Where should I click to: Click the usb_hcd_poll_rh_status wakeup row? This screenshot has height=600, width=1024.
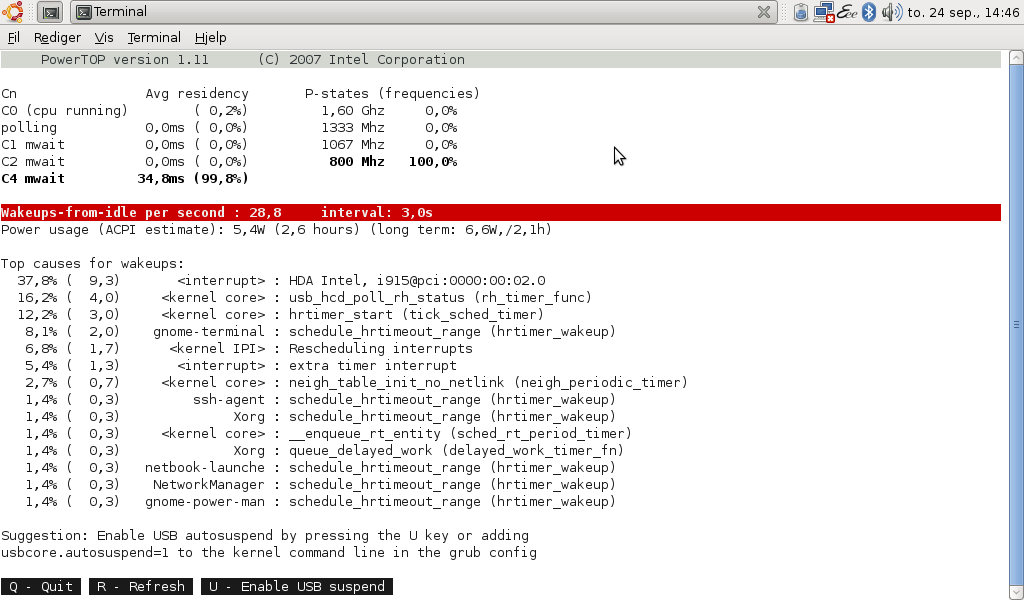tap(304, 298)
